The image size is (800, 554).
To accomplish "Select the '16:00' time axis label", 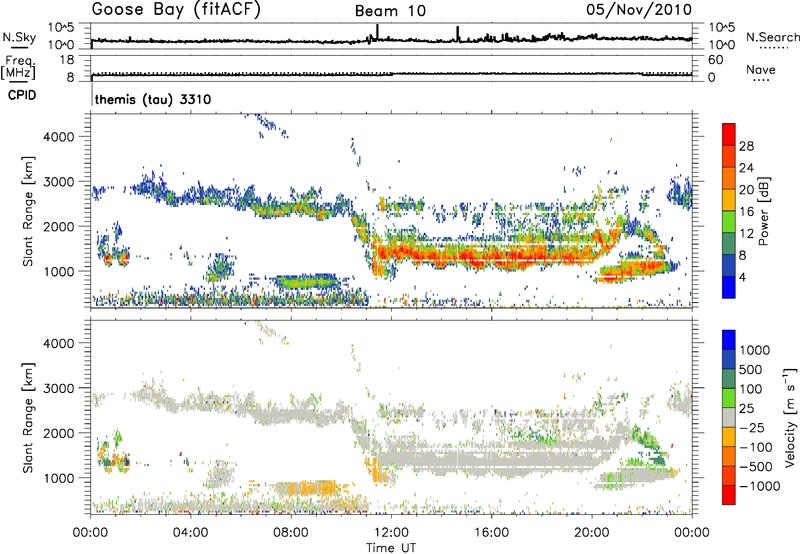I will (x=491, y=533).
